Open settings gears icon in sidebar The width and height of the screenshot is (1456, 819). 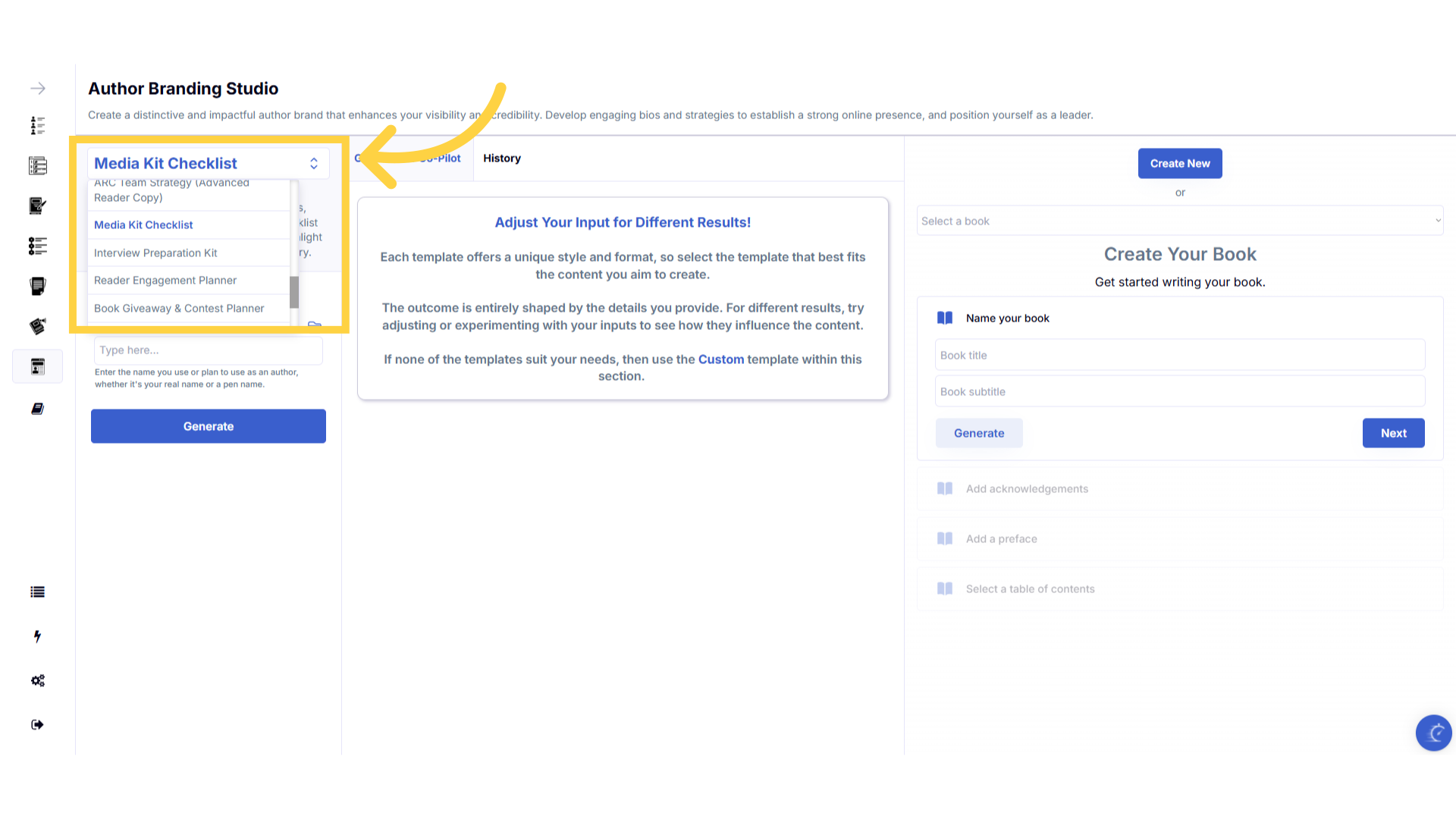pyautogui.click(x=37, y=680)
